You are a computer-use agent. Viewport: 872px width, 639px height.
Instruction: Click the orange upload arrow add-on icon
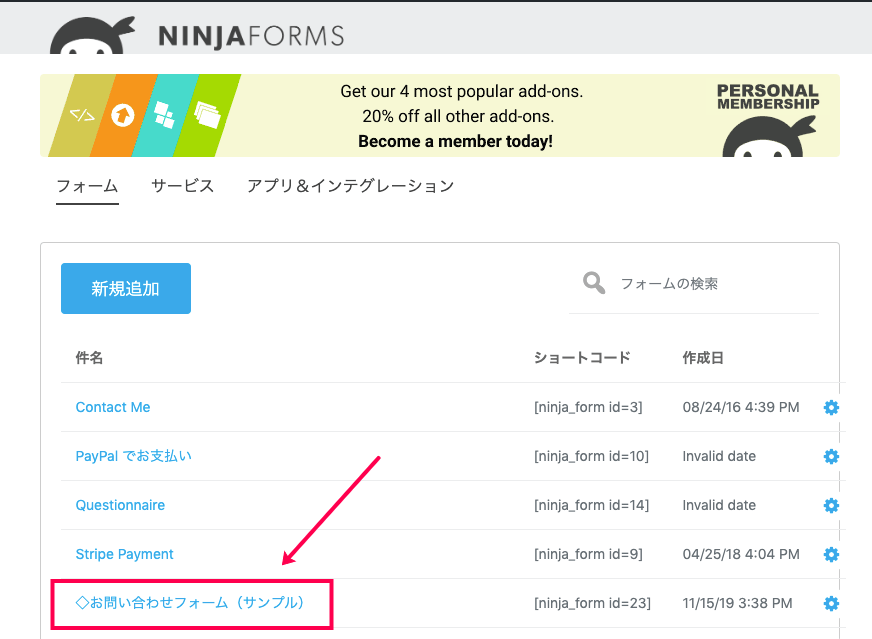(x=123, y=115)
